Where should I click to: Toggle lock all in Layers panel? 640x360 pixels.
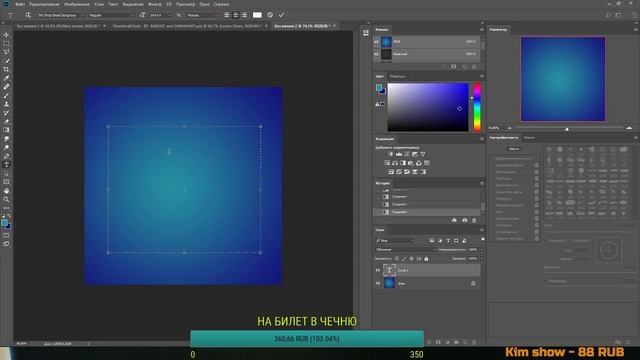(x=426, y=259)
